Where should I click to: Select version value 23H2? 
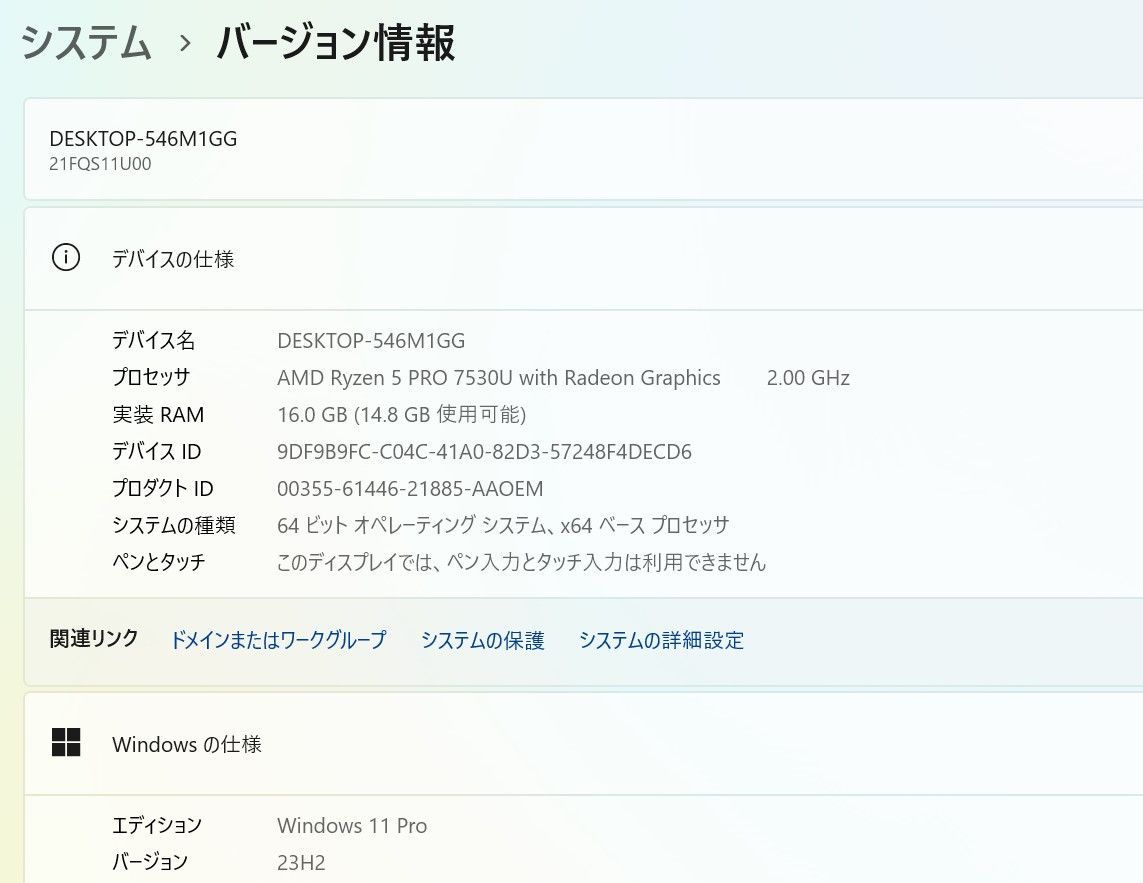pyautogui.click(x=301, y=863)
